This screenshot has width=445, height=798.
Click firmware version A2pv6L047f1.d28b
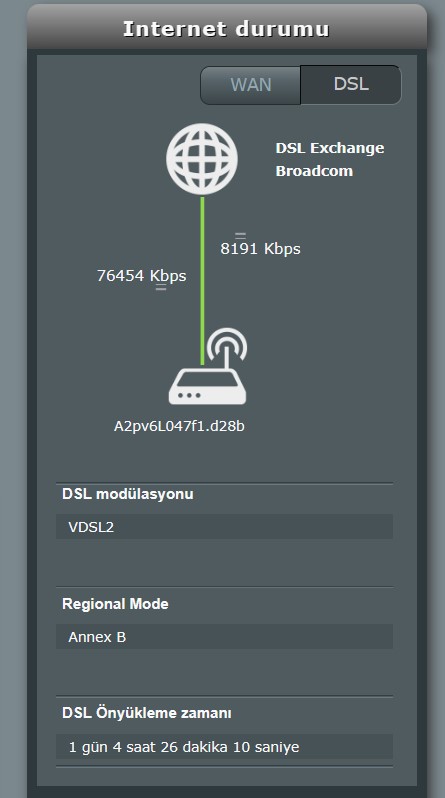point(179,426)
